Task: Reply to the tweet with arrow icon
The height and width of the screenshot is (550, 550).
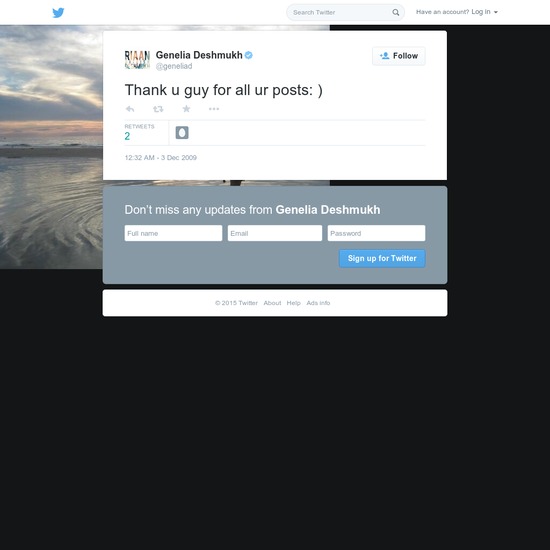Action: pos(130,109)
